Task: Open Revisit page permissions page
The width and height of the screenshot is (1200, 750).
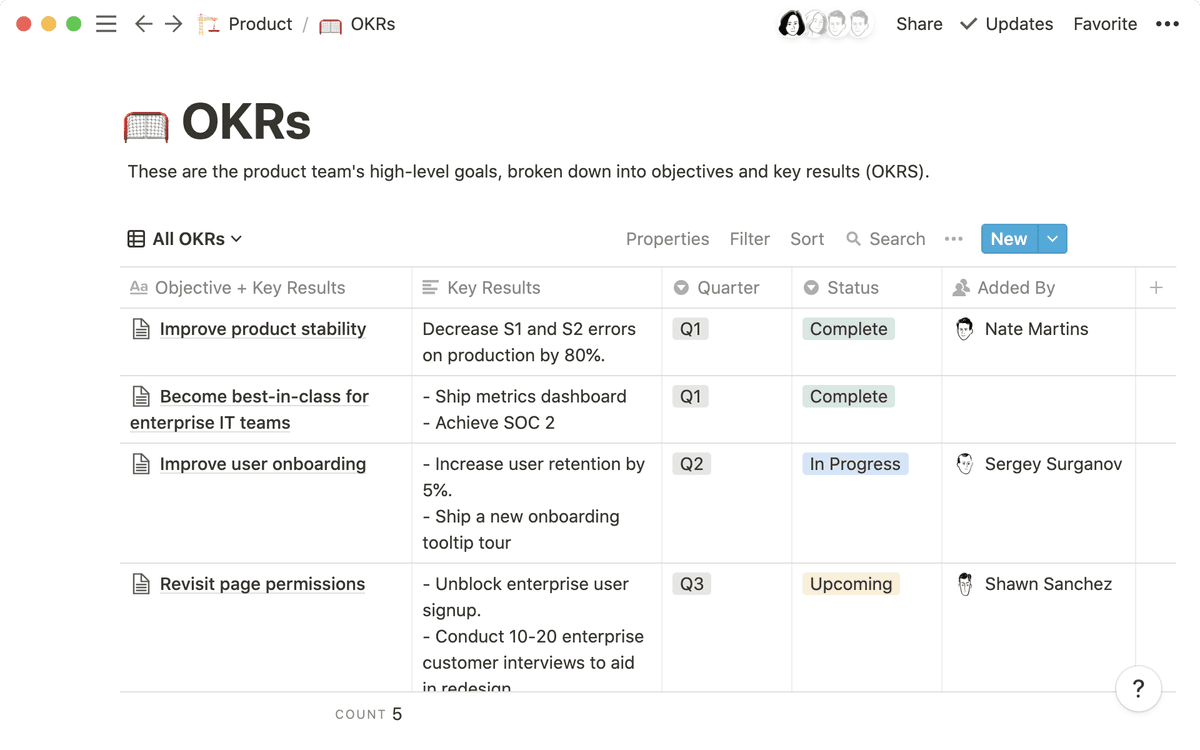Action: point(262,584)
